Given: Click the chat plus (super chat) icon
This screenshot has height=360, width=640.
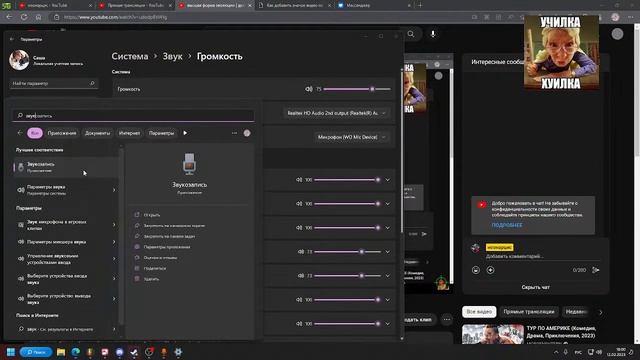Looking at the screenshot, I should coord(491,270).
